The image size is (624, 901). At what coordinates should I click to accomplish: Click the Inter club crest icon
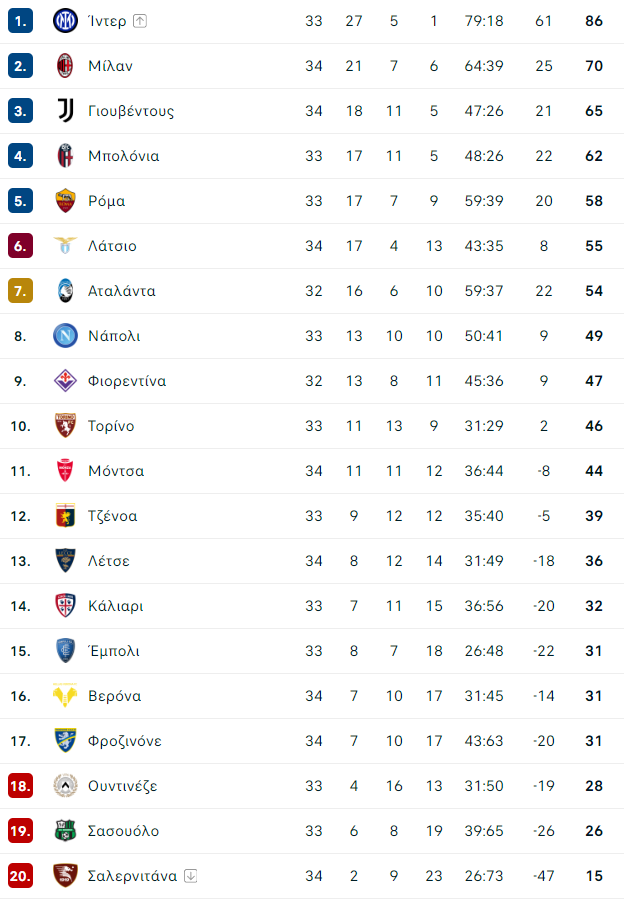[x=66, y=21]
